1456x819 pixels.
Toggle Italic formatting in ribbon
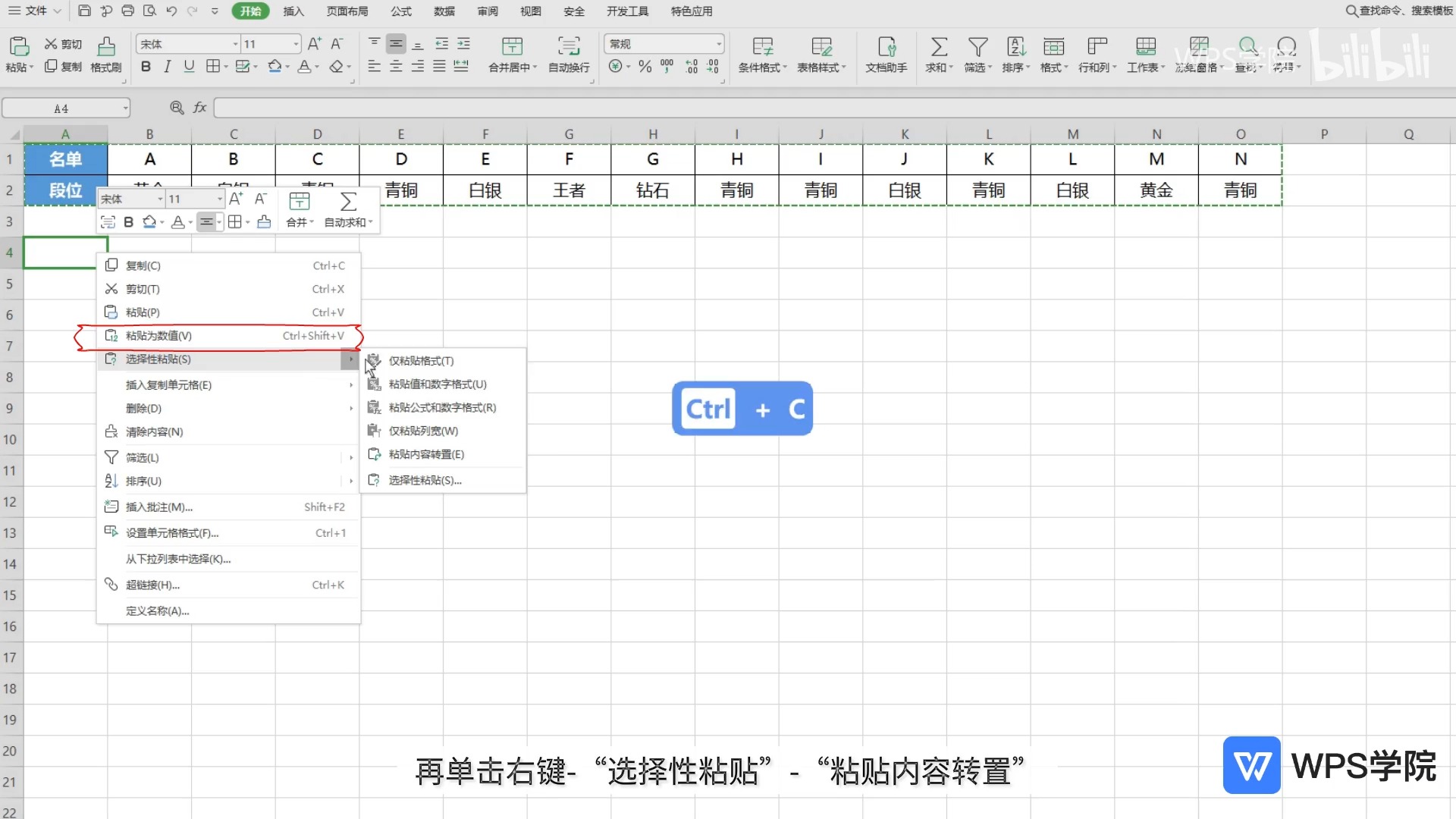tap(168, 67)
